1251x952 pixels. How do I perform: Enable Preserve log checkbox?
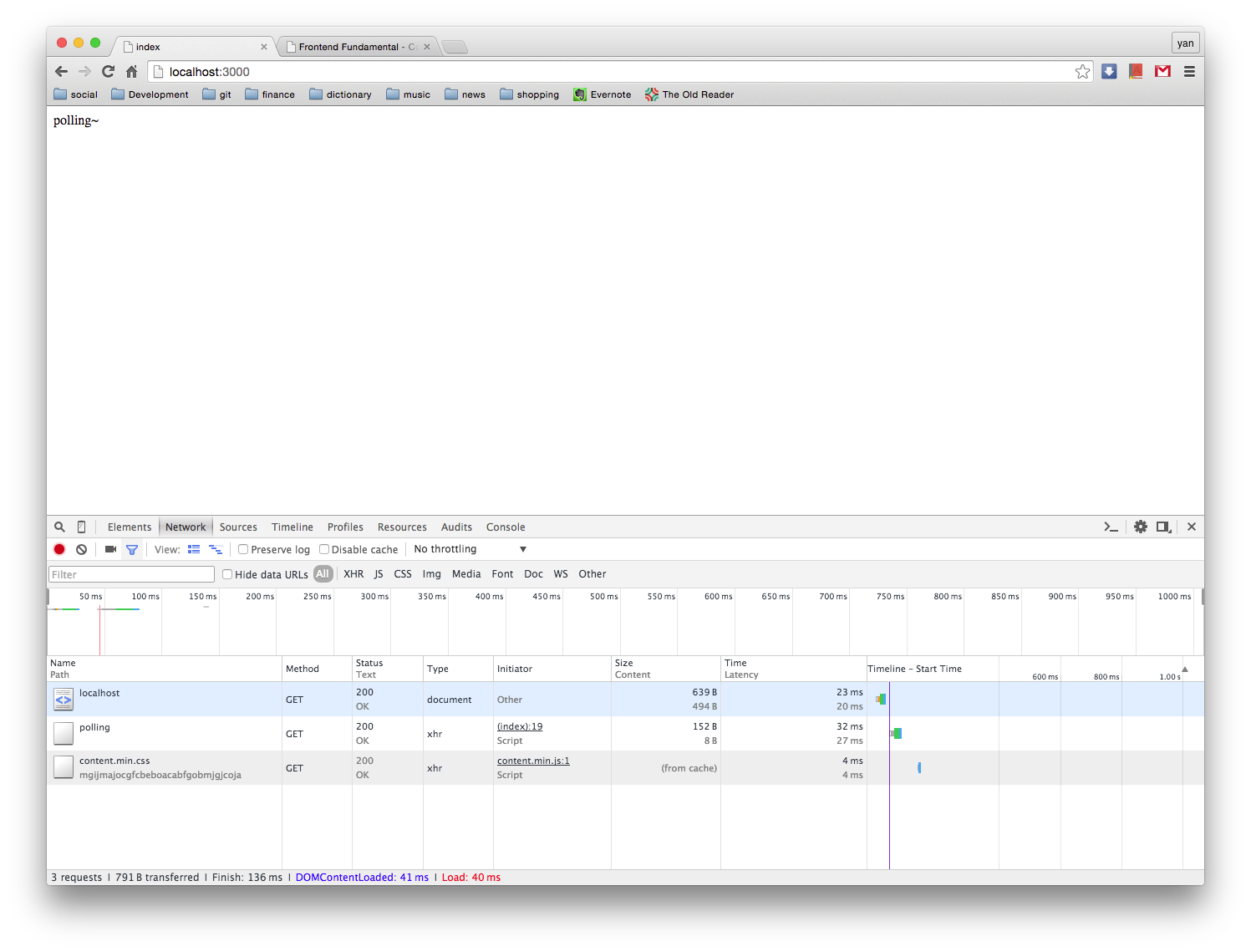tap(243, 549)
